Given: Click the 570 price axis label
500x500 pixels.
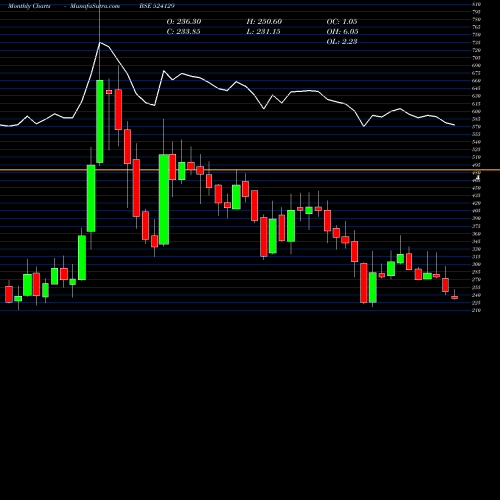Looking at the screenshot, I should [476, 127].
